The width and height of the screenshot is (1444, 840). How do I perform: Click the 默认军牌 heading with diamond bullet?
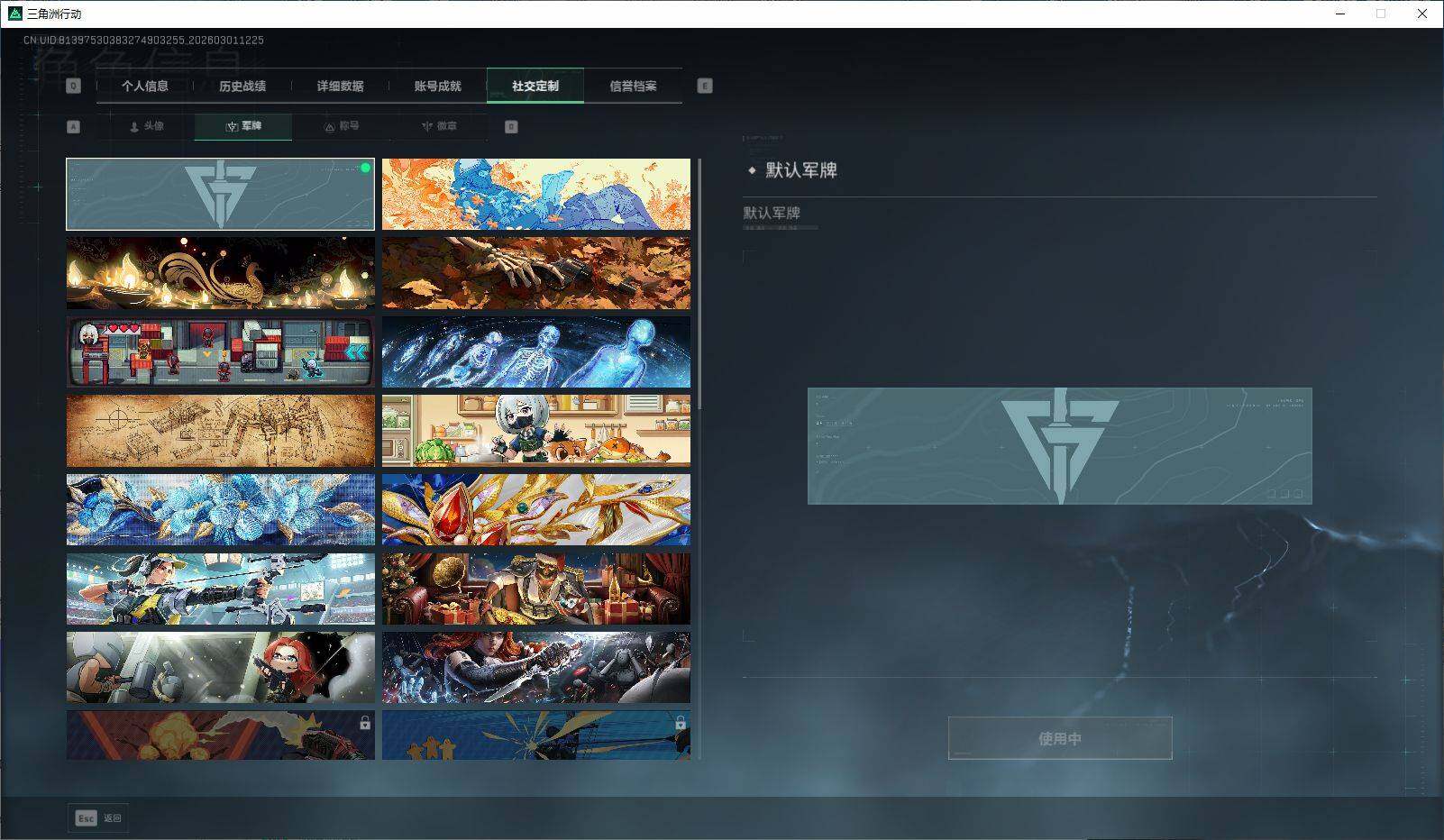tap(793, 170)
